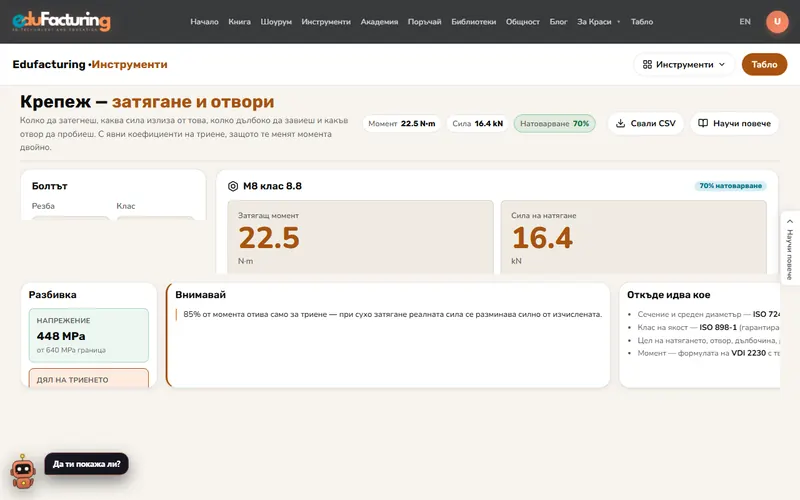
Task: Click the Откъде идва кое heading
Action: 668,295
